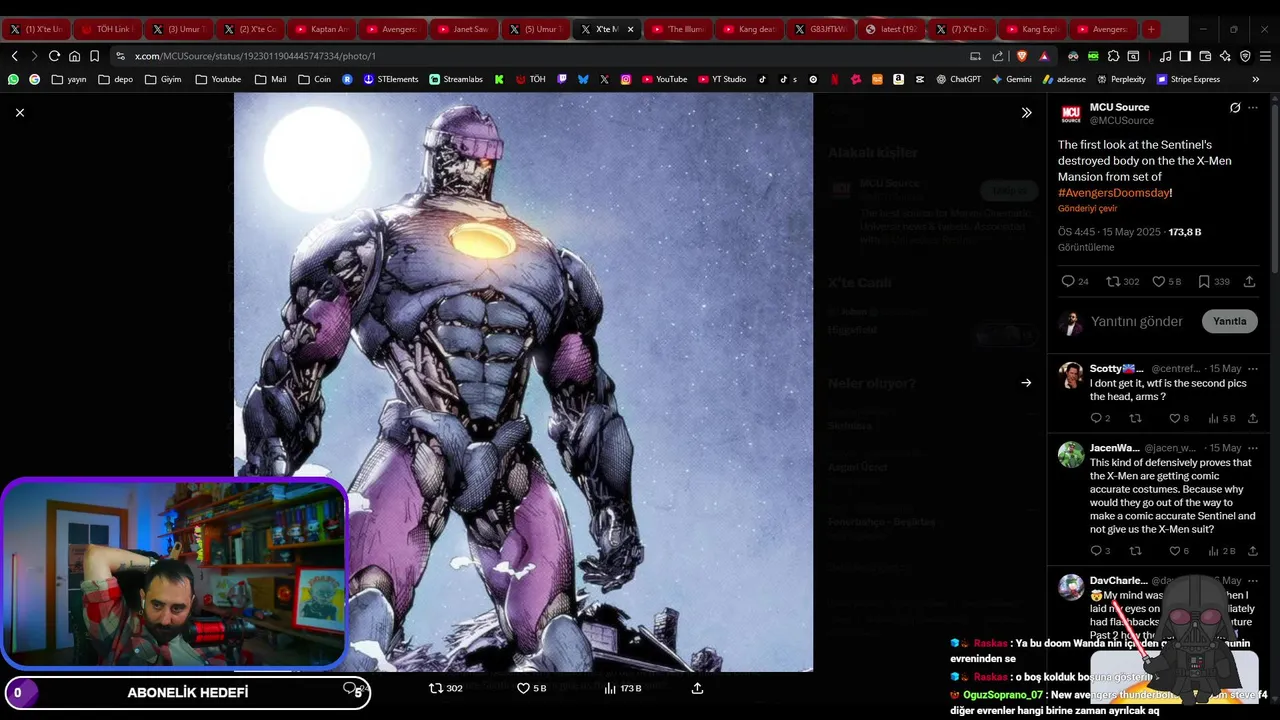Go to browser home page
This screenshot has width=1280, height=720.
(74, 56)
